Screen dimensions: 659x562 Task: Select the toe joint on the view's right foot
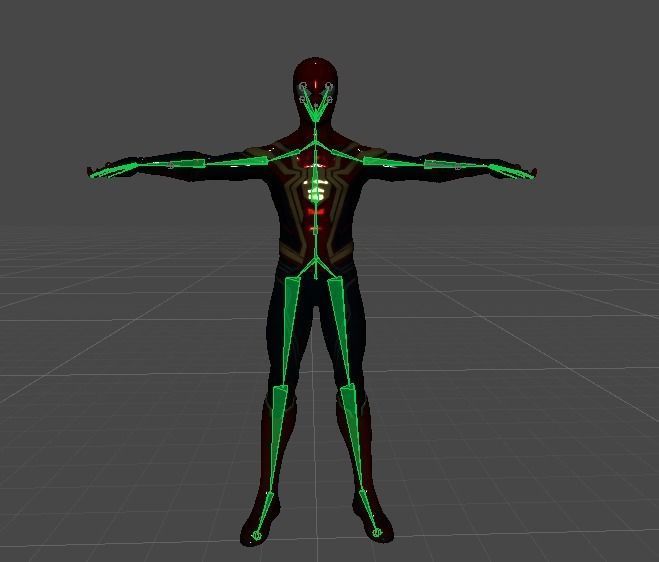(377, 533)
